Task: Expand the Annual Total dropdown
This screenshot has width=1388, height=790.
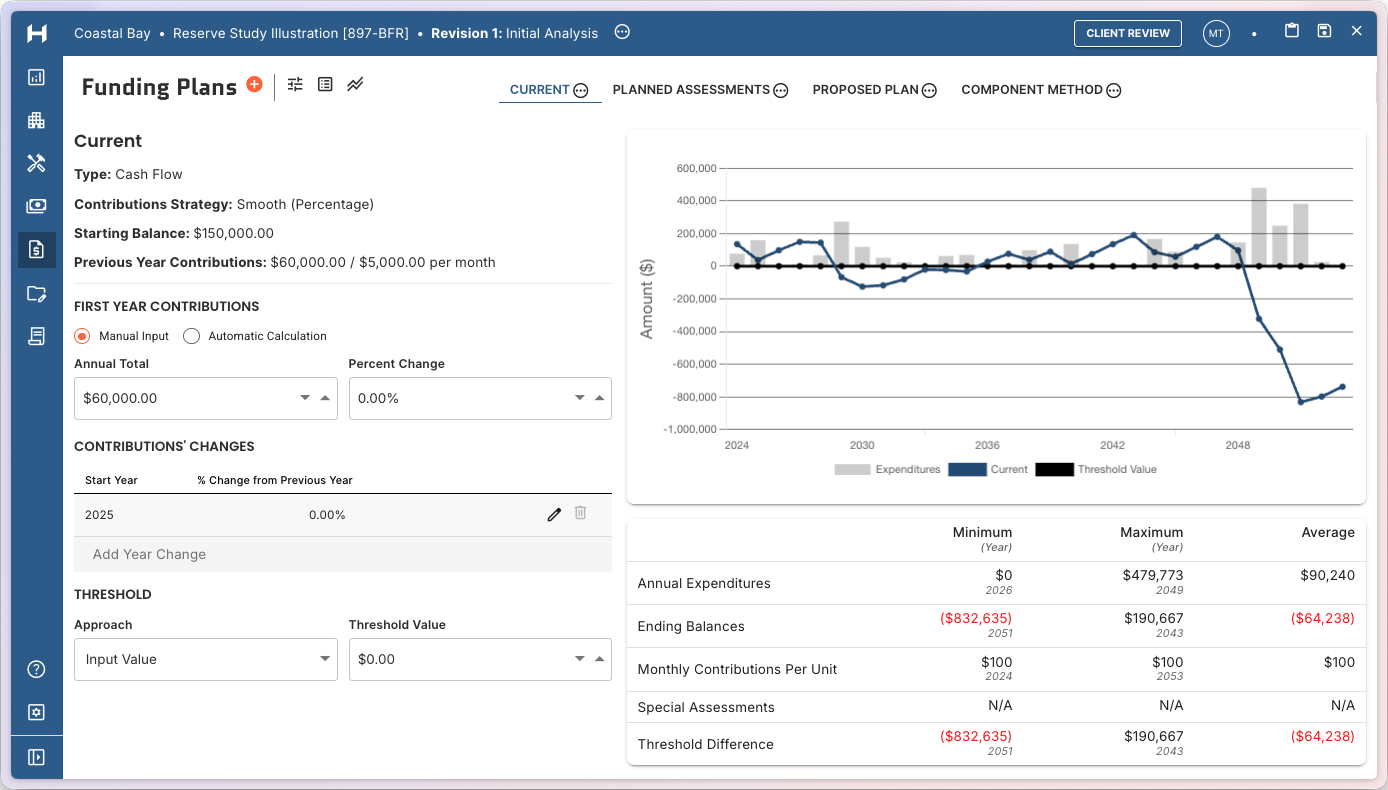Action: coord(304,398)
